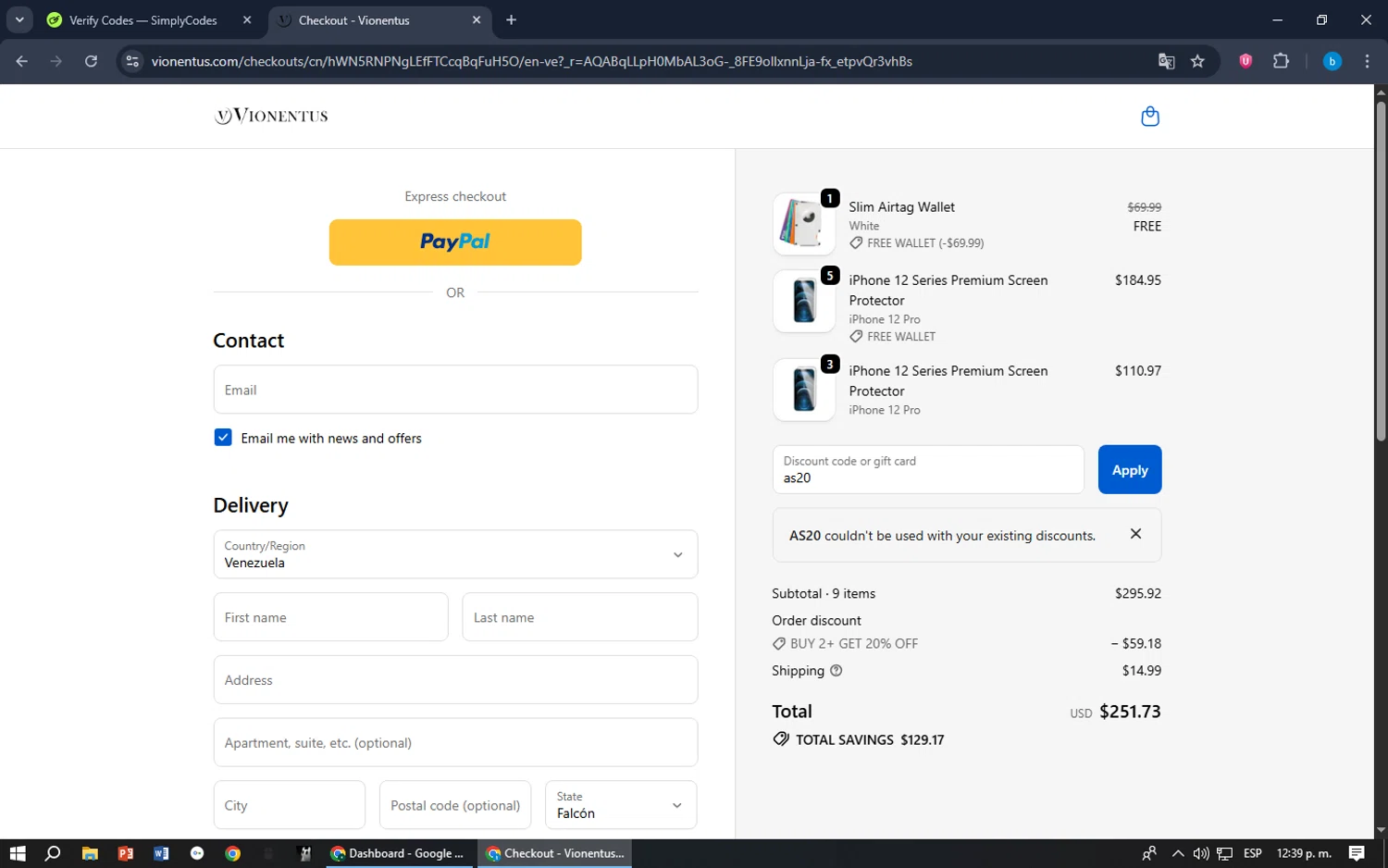This screenshot has width=1388, height=868.
Task: Click the translate page icon
Action: [x=1166, y=61]
